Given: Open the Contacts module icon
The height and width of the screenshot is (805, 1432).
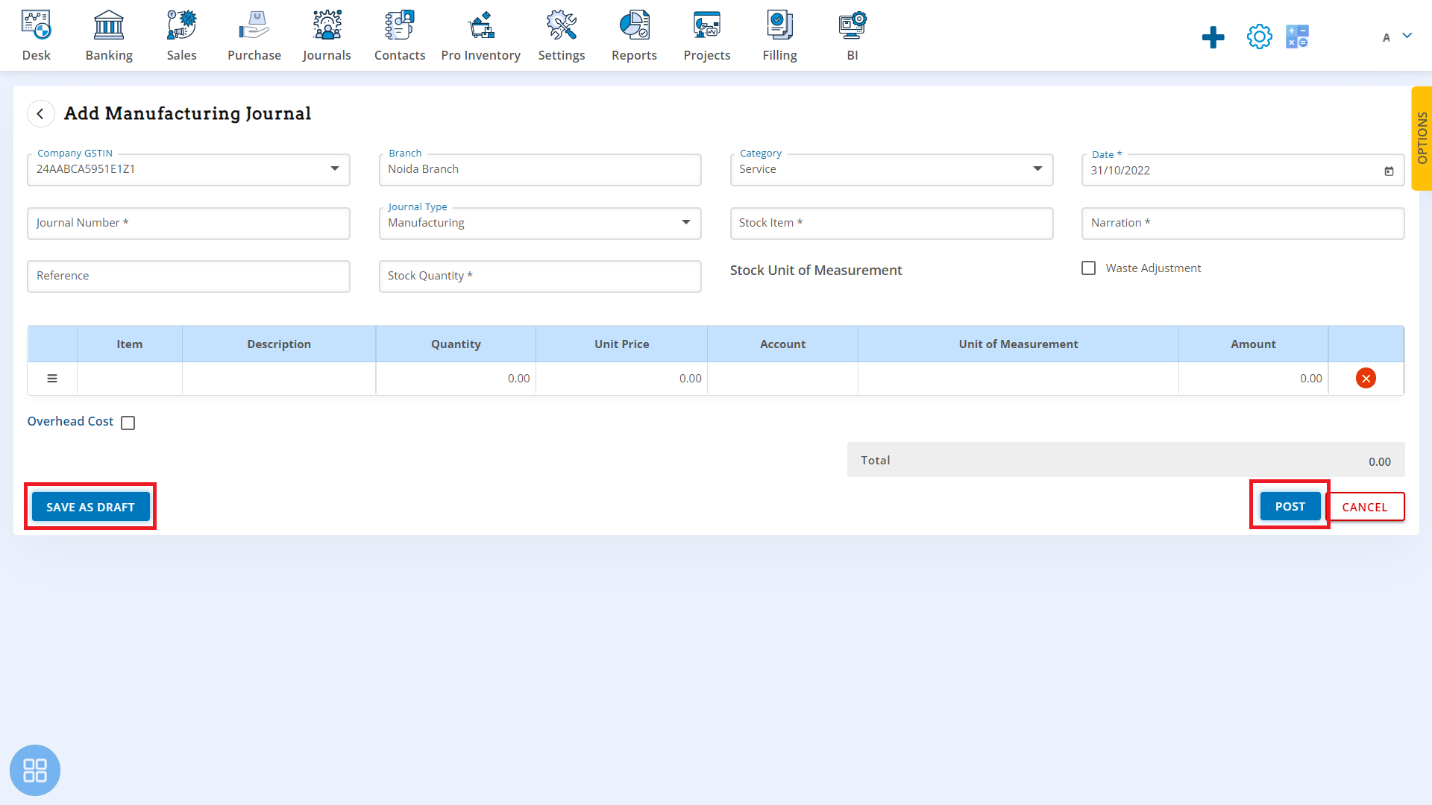Looking at the screenshot, I should (400, 25).
